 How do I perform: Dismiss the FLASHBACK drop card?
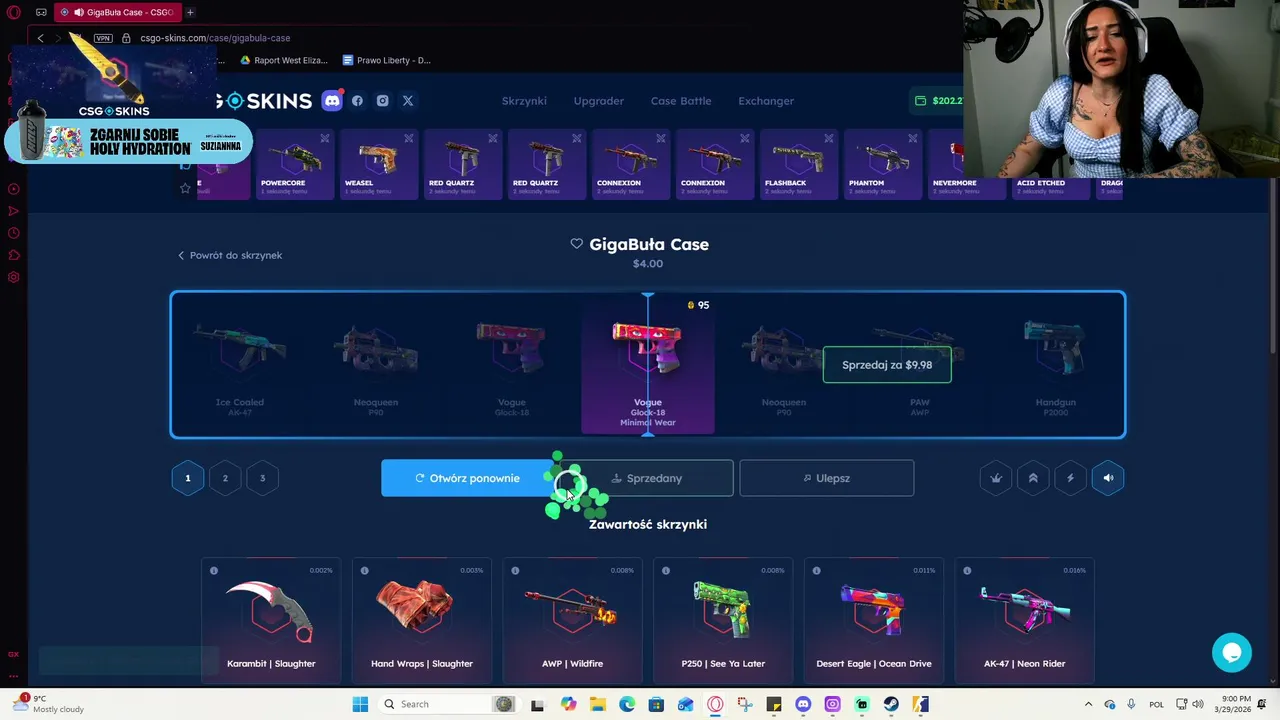(x=829, y=138)
